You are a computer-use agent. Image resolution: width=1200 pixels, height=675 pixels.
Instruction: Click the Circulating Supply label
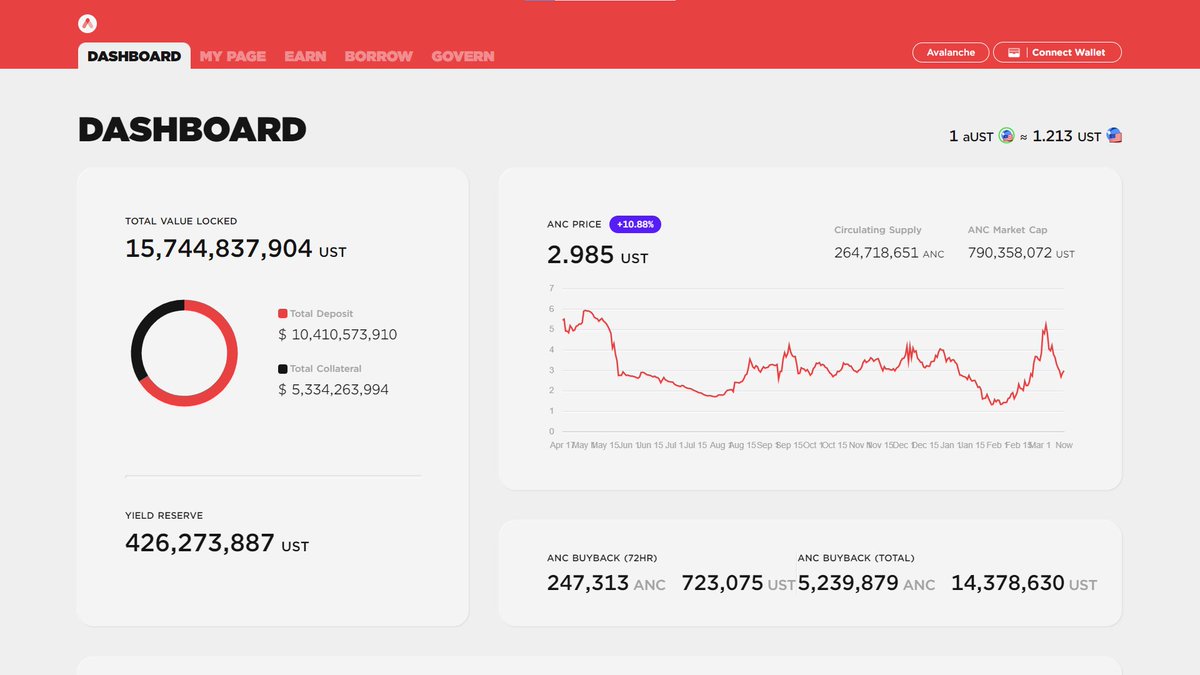pyautogui.click(x=878, y=230)
